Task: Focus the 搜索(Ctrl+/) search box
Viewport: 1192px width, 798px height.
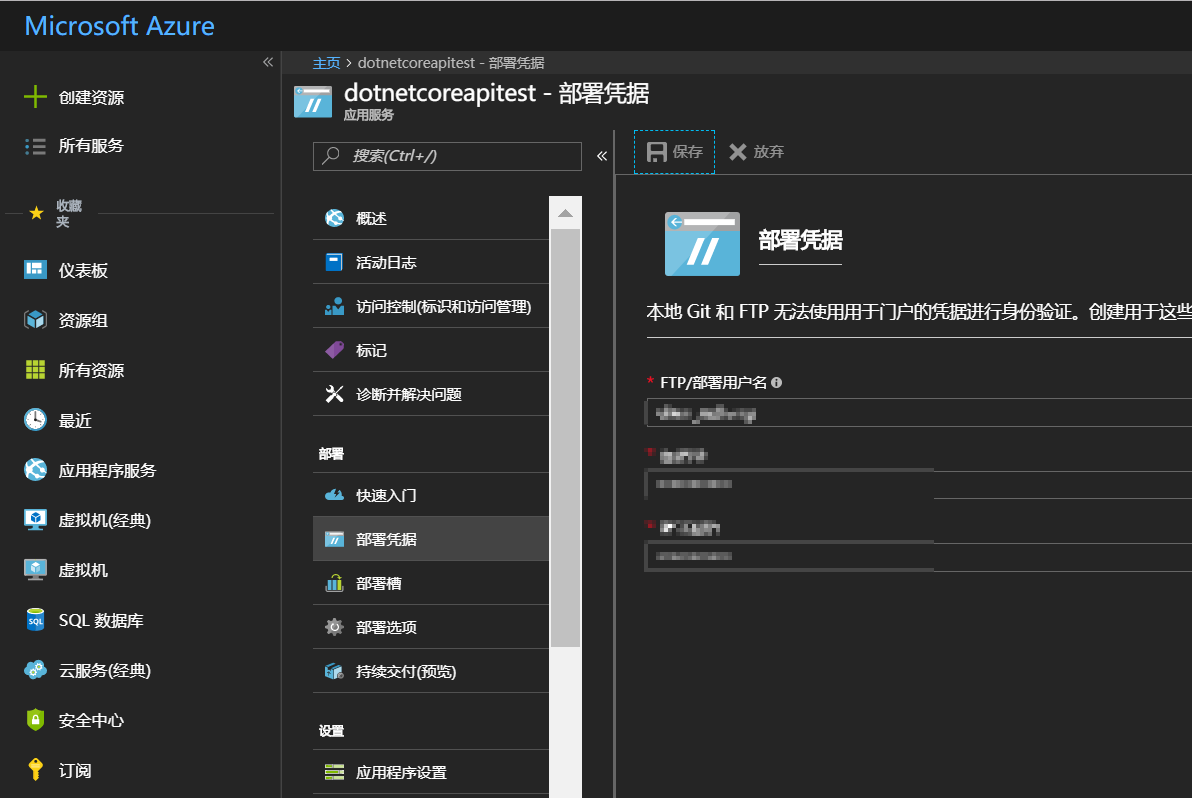Action: [447, 156]
